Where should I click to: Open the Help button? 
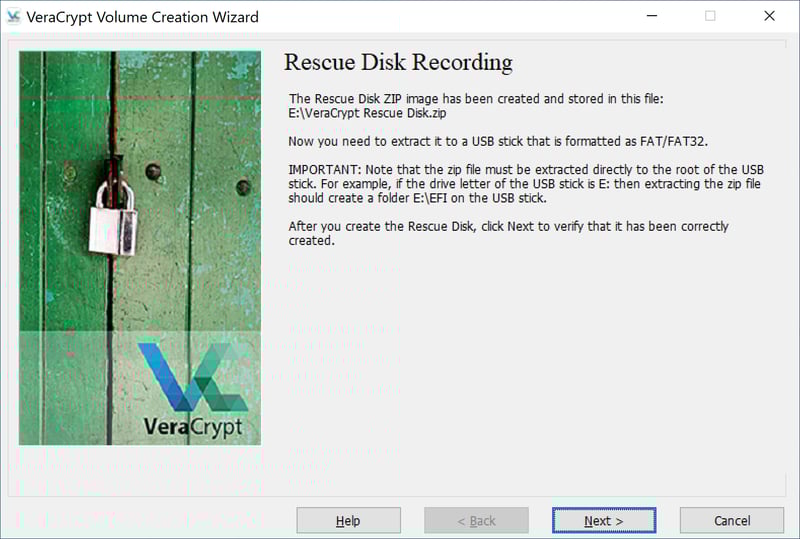click(x=348, y=521)
